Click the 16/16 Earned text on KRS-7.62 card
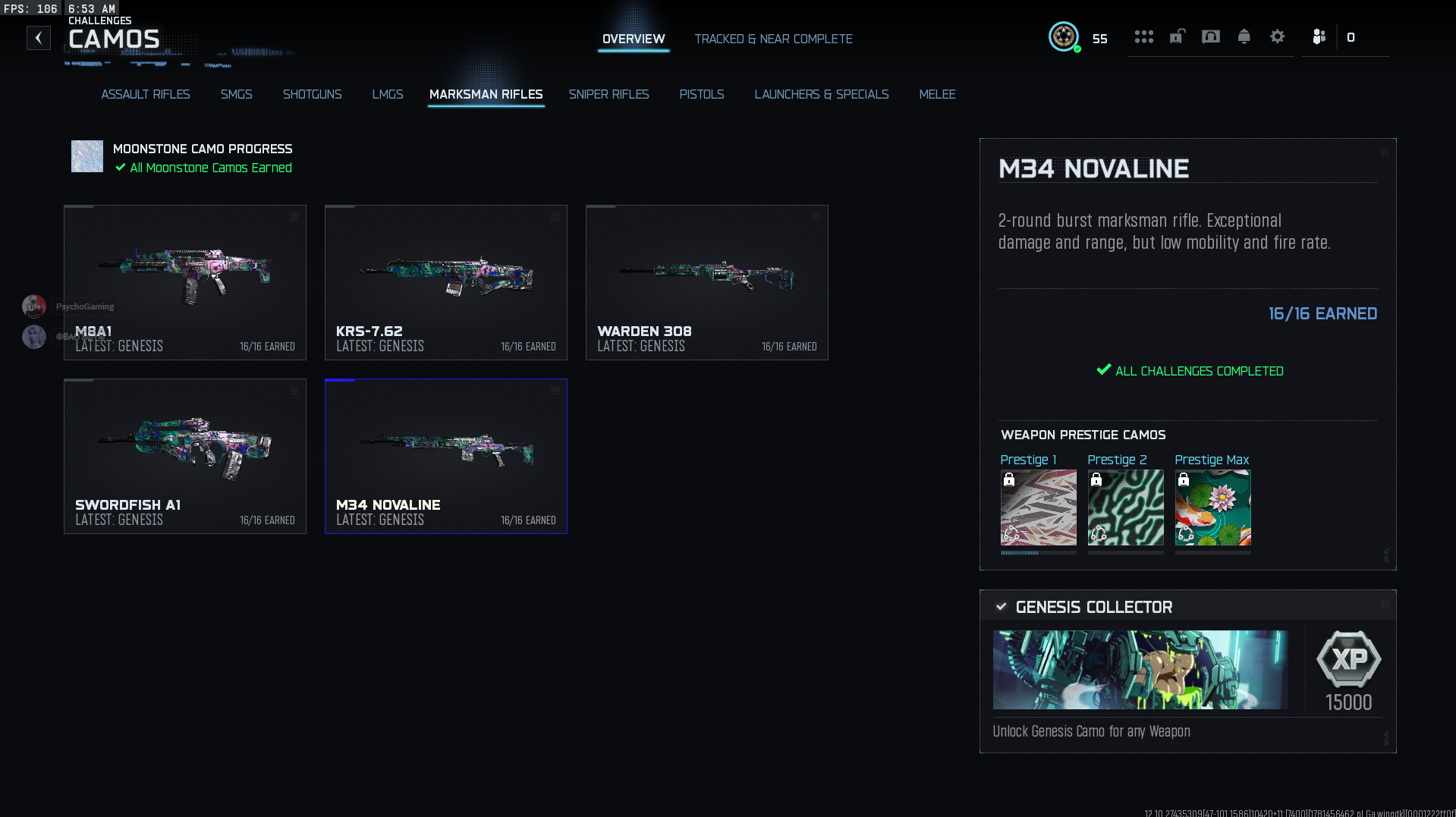 [x=528, y=347]
